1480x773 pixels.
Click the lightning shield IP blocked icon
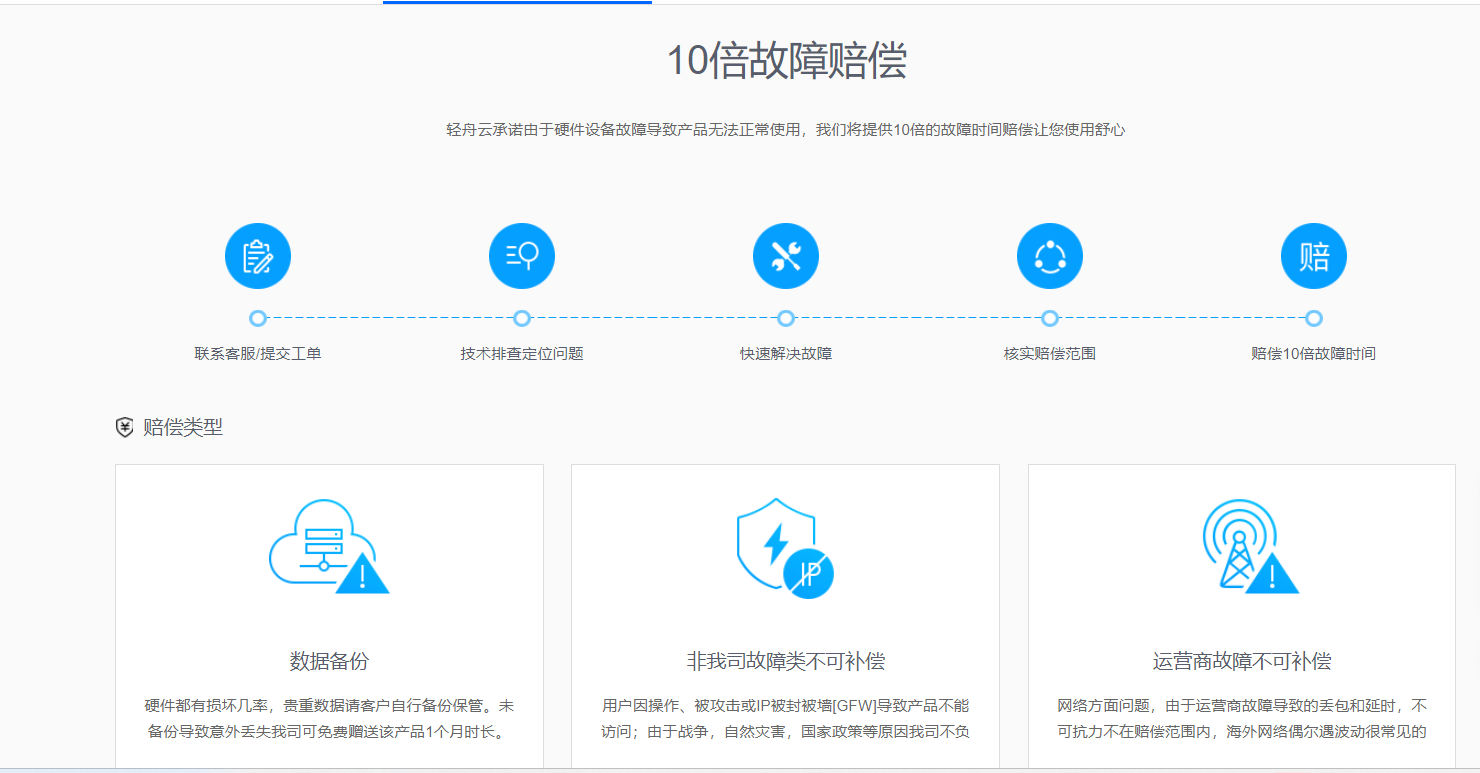[785, 548]
